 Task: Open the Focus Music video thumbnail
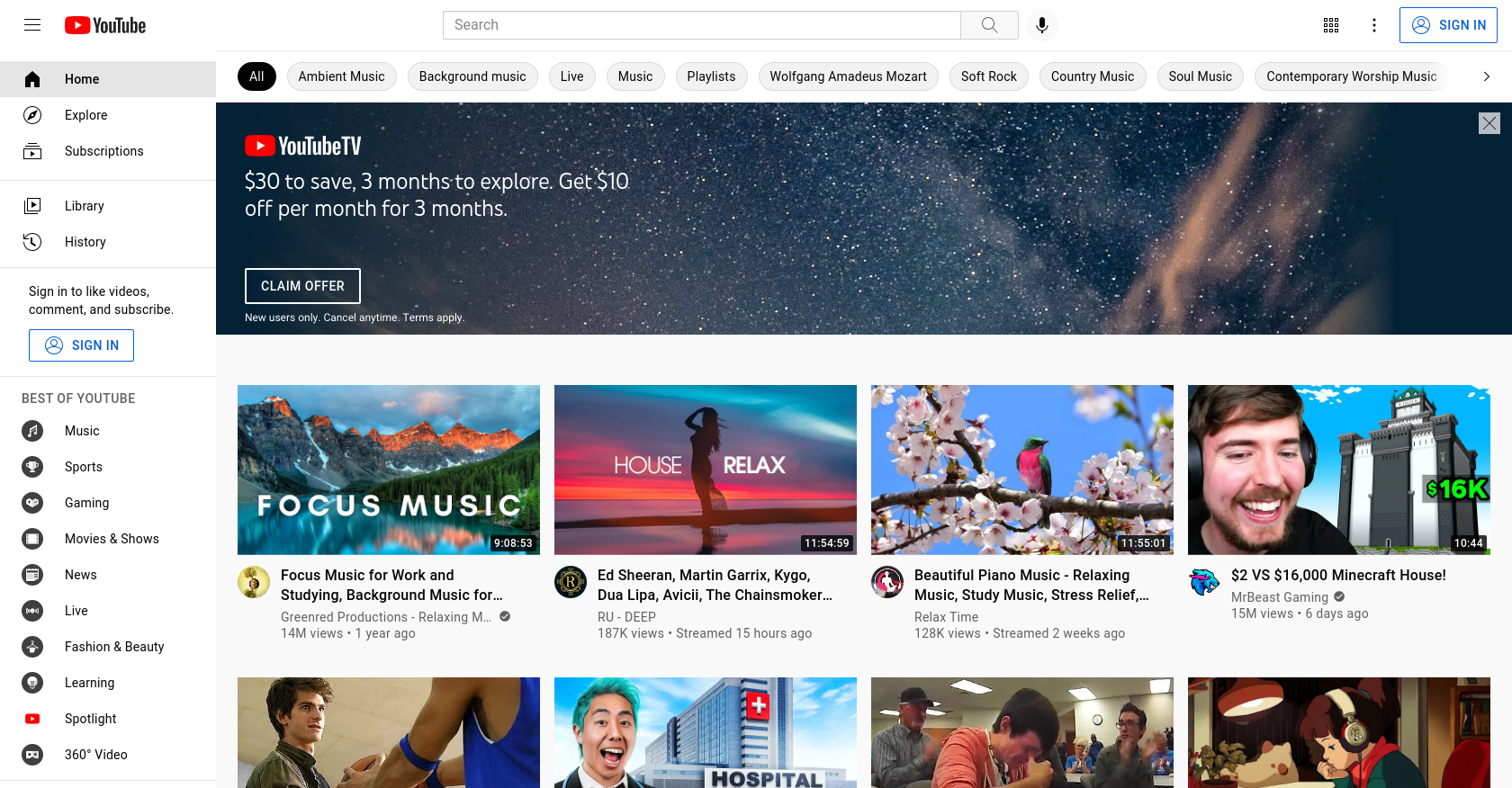point(389,470)
